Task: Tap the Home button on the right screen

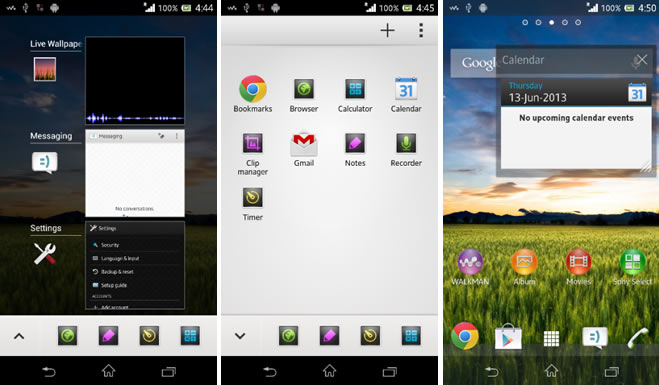Action: click(551, 371)
